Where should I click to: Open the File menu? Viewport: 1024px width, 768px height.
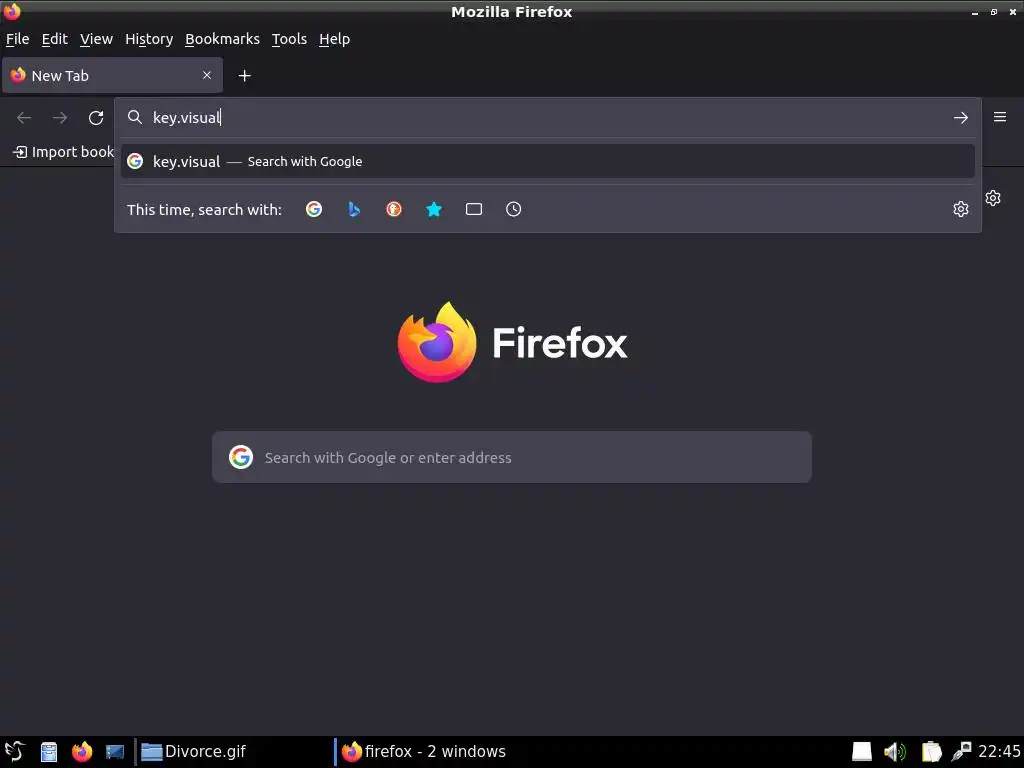coord(18,39)
